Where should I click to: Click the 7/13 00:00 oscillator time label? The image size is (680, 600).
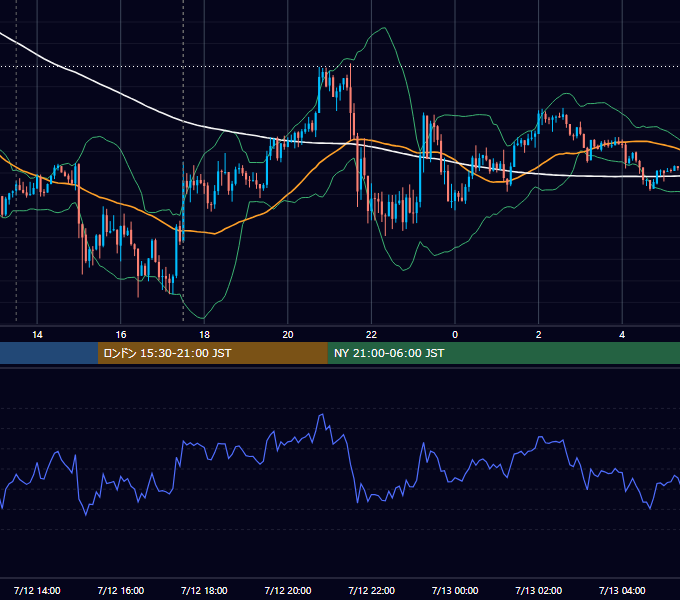pos(455,590)
